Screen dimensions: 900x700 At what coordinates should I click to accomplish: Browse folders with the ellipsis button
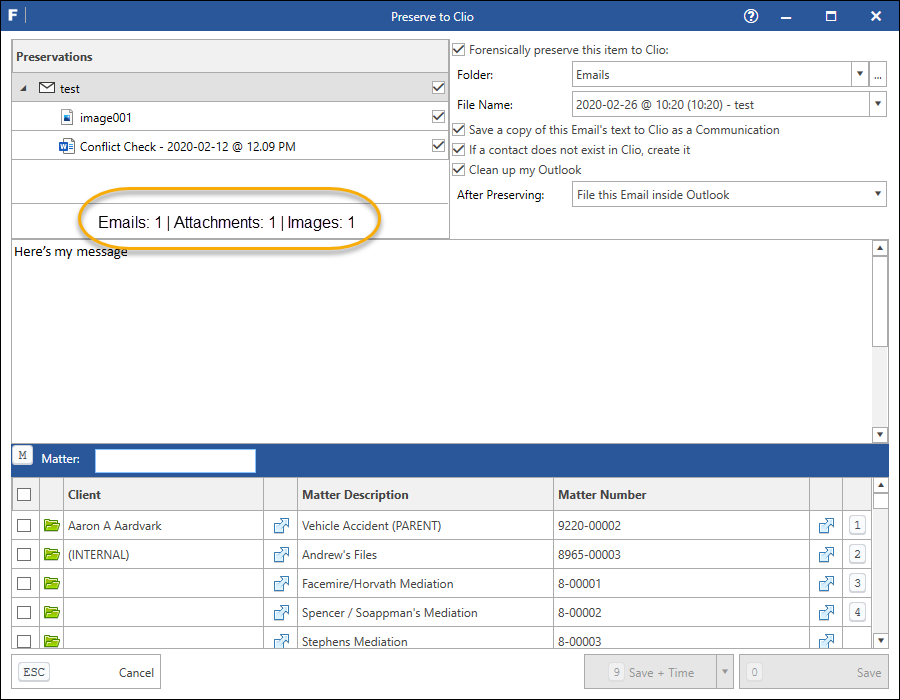878,74
